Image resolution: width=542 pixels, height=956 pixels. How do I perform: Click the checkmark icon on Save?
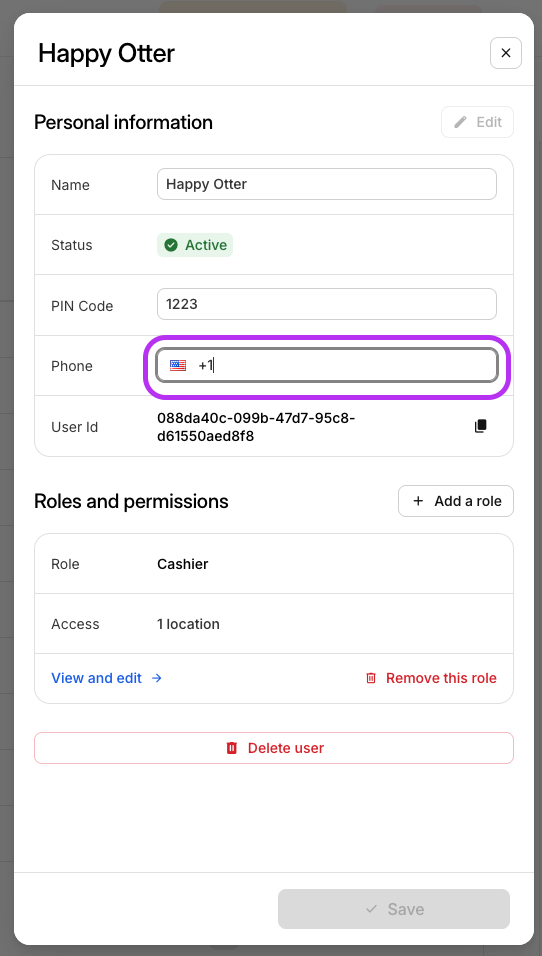371,909
